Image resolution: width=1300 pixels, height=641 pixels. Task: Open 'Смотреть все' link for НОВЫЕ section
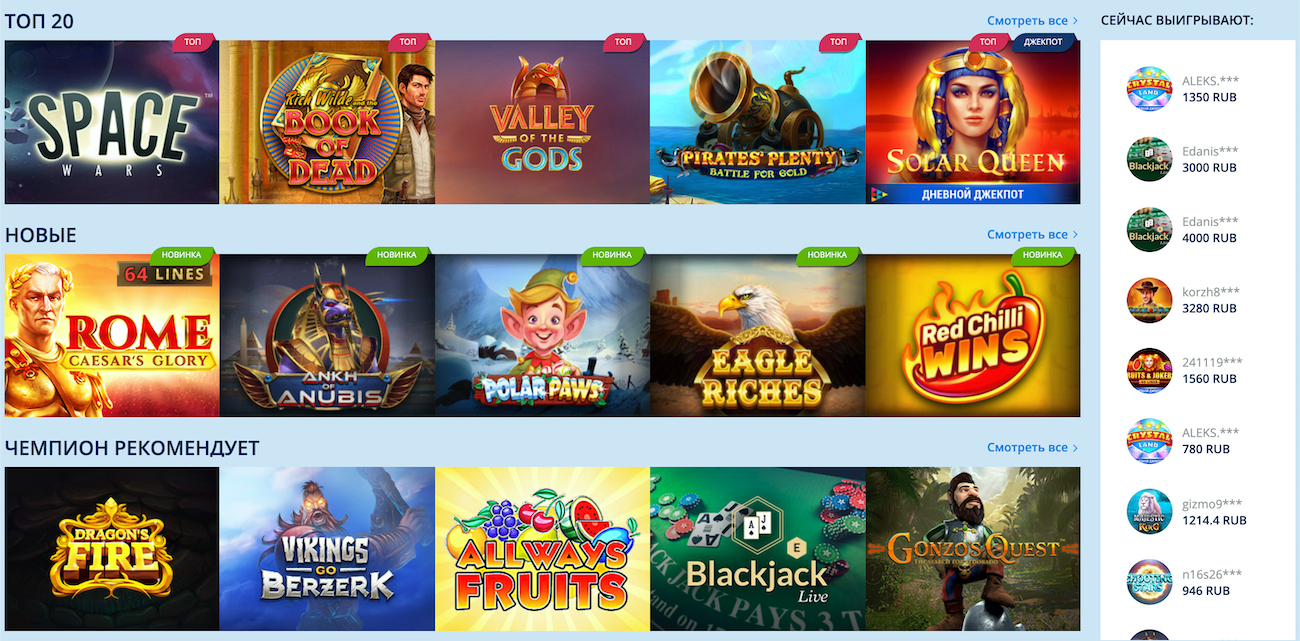point(1032,234)
